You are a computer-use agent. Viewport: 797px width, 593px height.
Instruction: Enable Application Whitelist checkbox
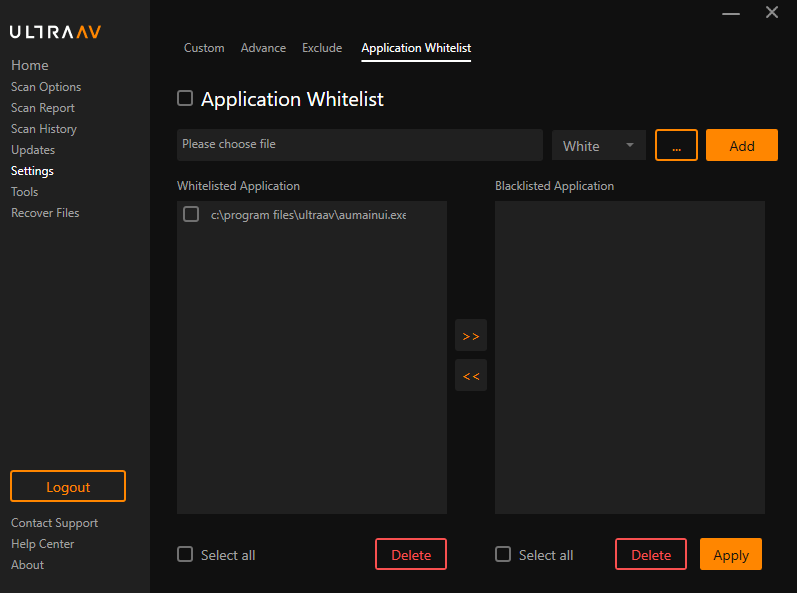185,98
